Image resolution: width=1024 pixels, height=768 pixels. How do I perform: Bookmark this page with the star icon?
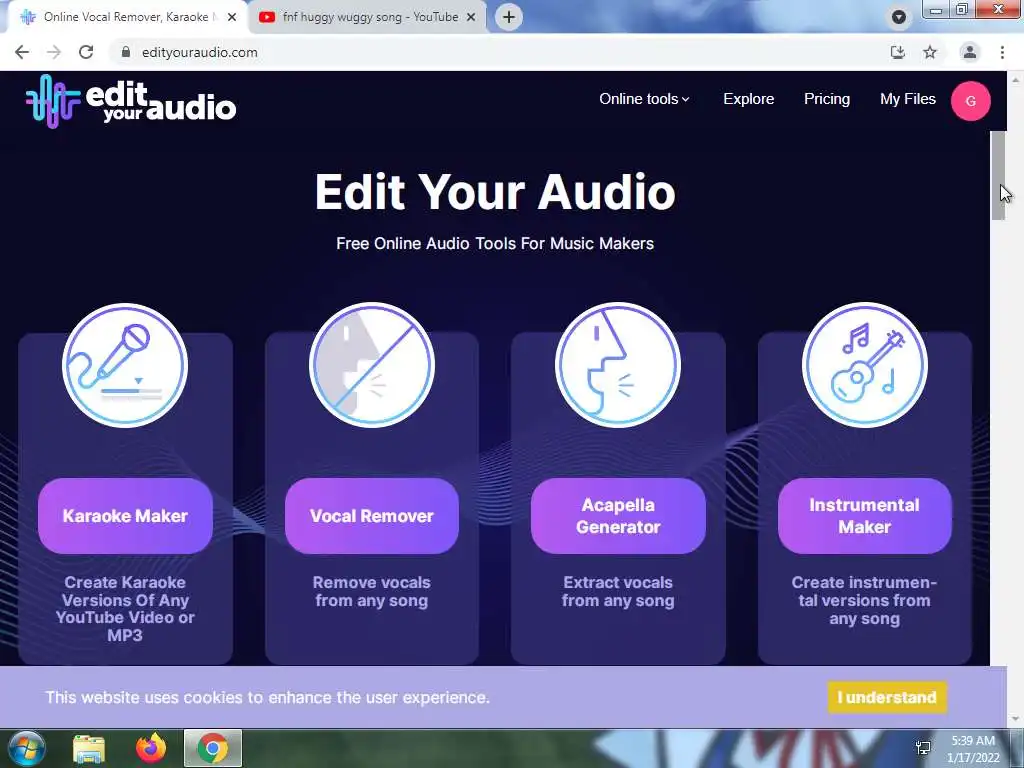930,52
